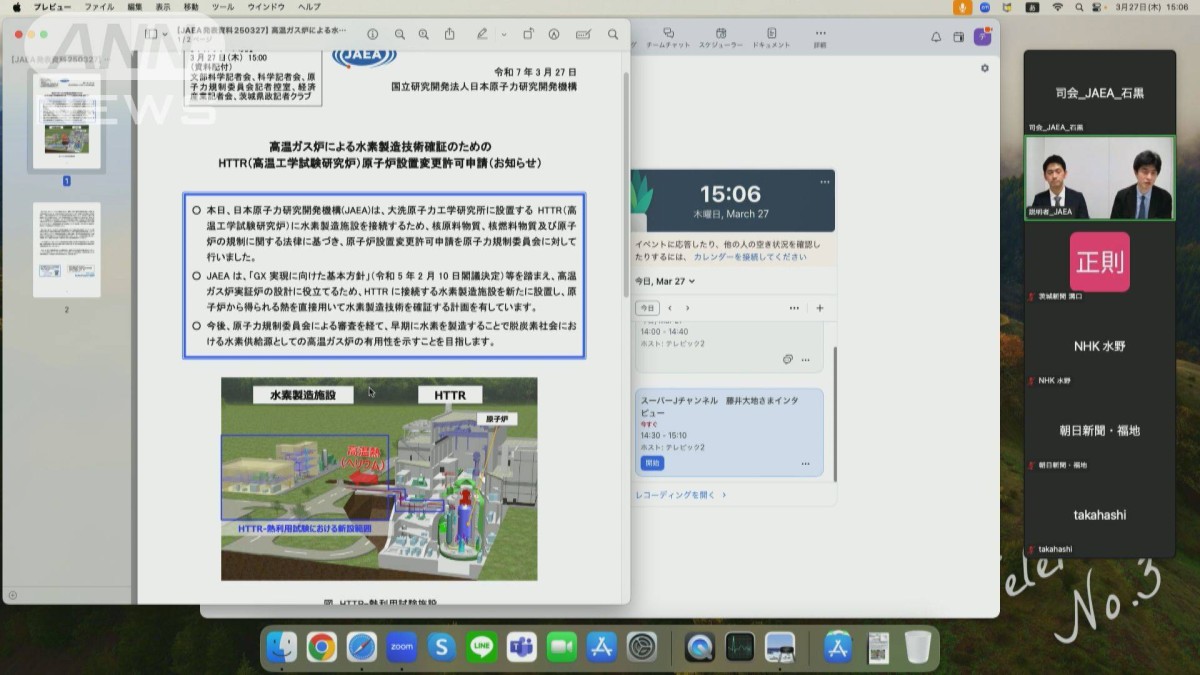The height and width of the screenshot is (675, 1200).
Task: Open Activity Monitor from the Dock
Action: (740, 647)
